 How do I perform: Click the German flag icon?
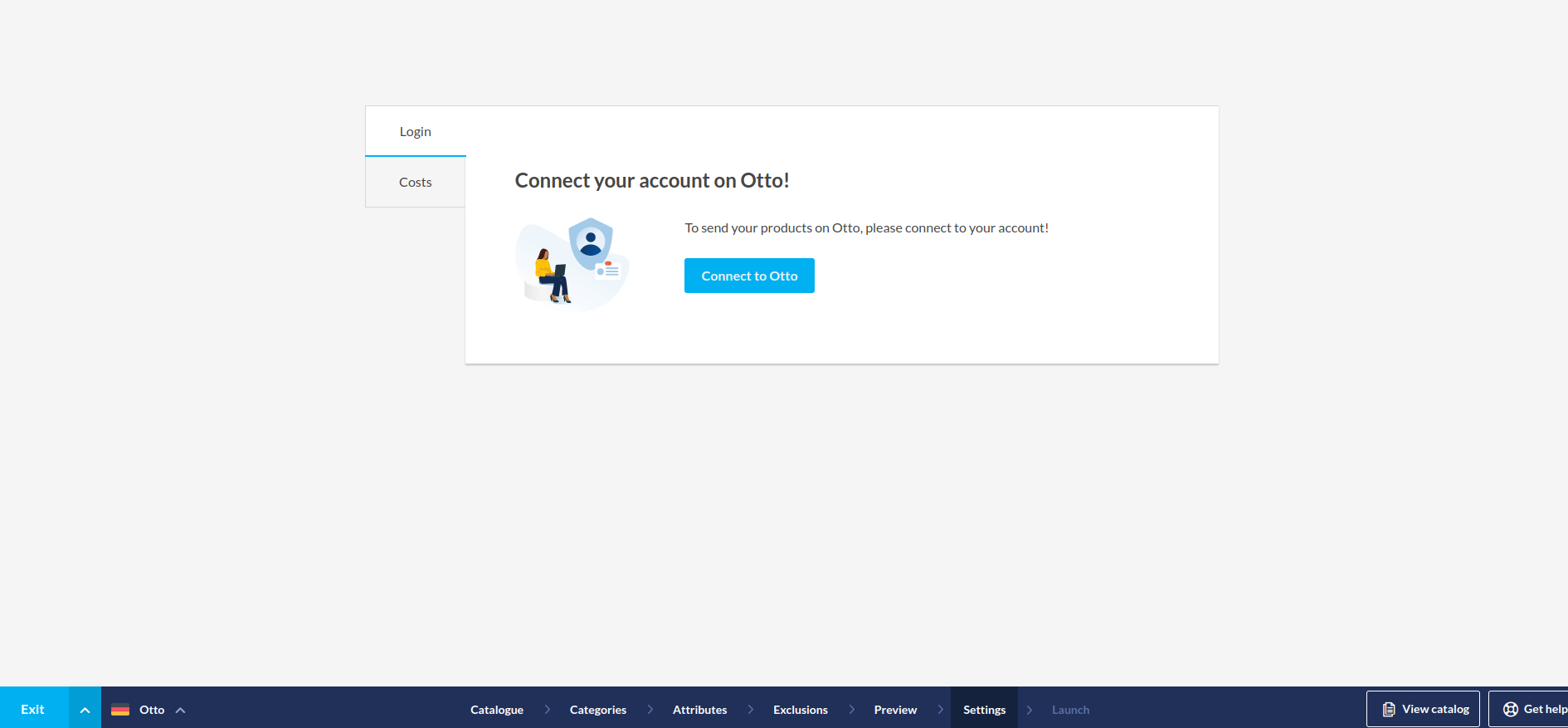click(120, 710)
